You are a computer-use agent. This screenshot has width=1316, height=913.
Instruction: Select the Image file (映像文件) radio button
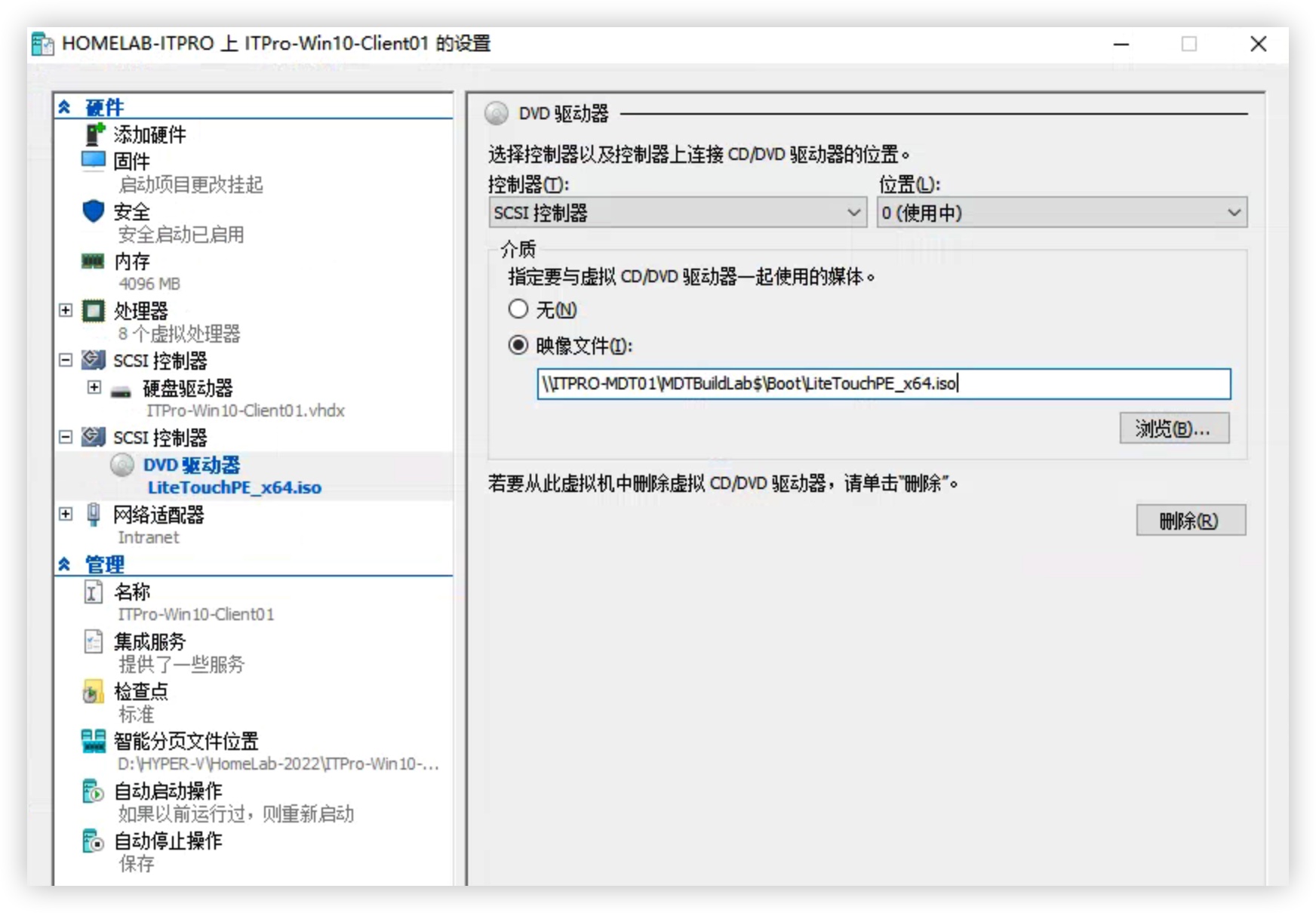tap(518, 346)
